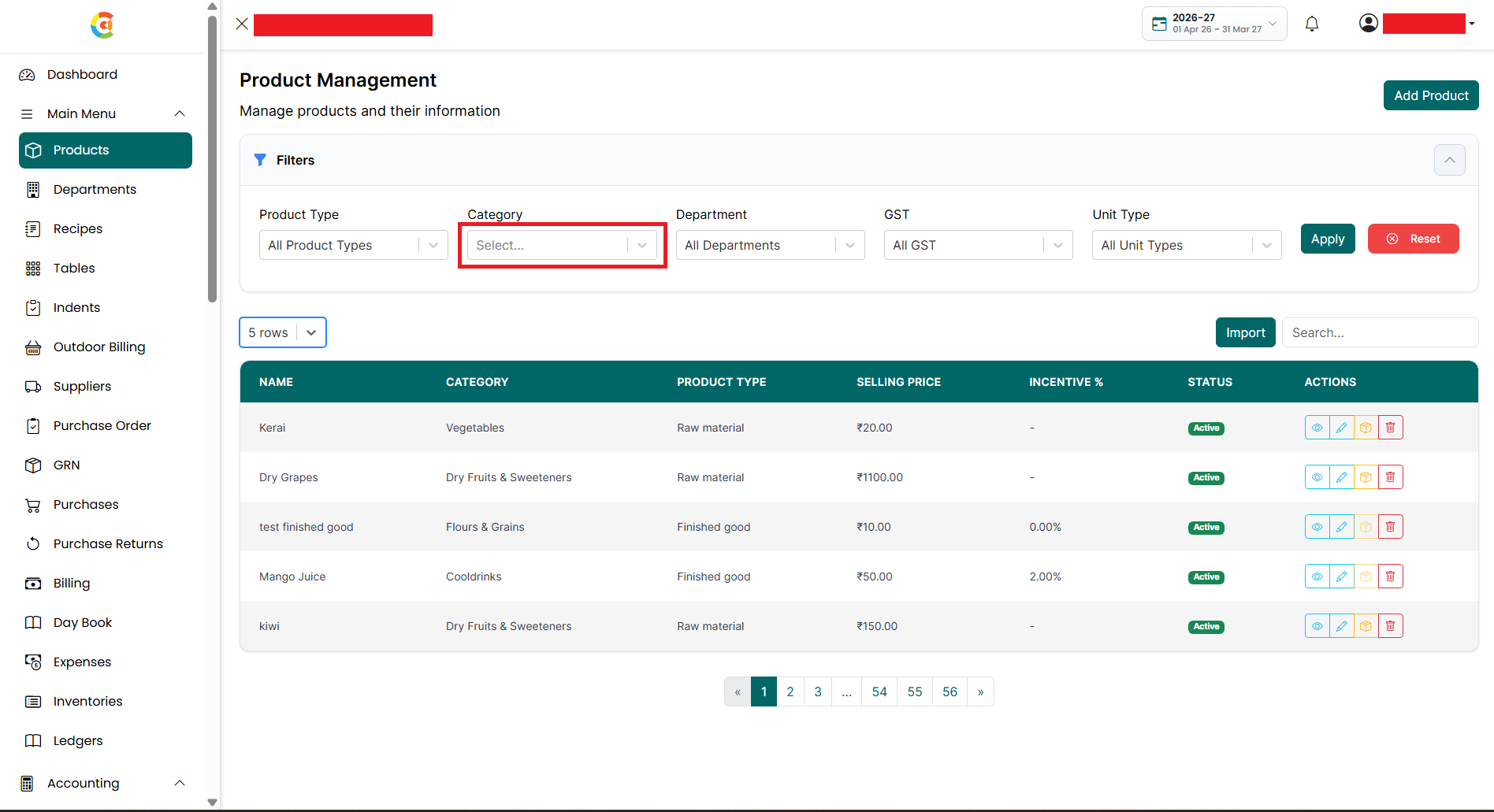Jump to last page 56
This screenshot has height=812, width=1494.
click(950, 691)
